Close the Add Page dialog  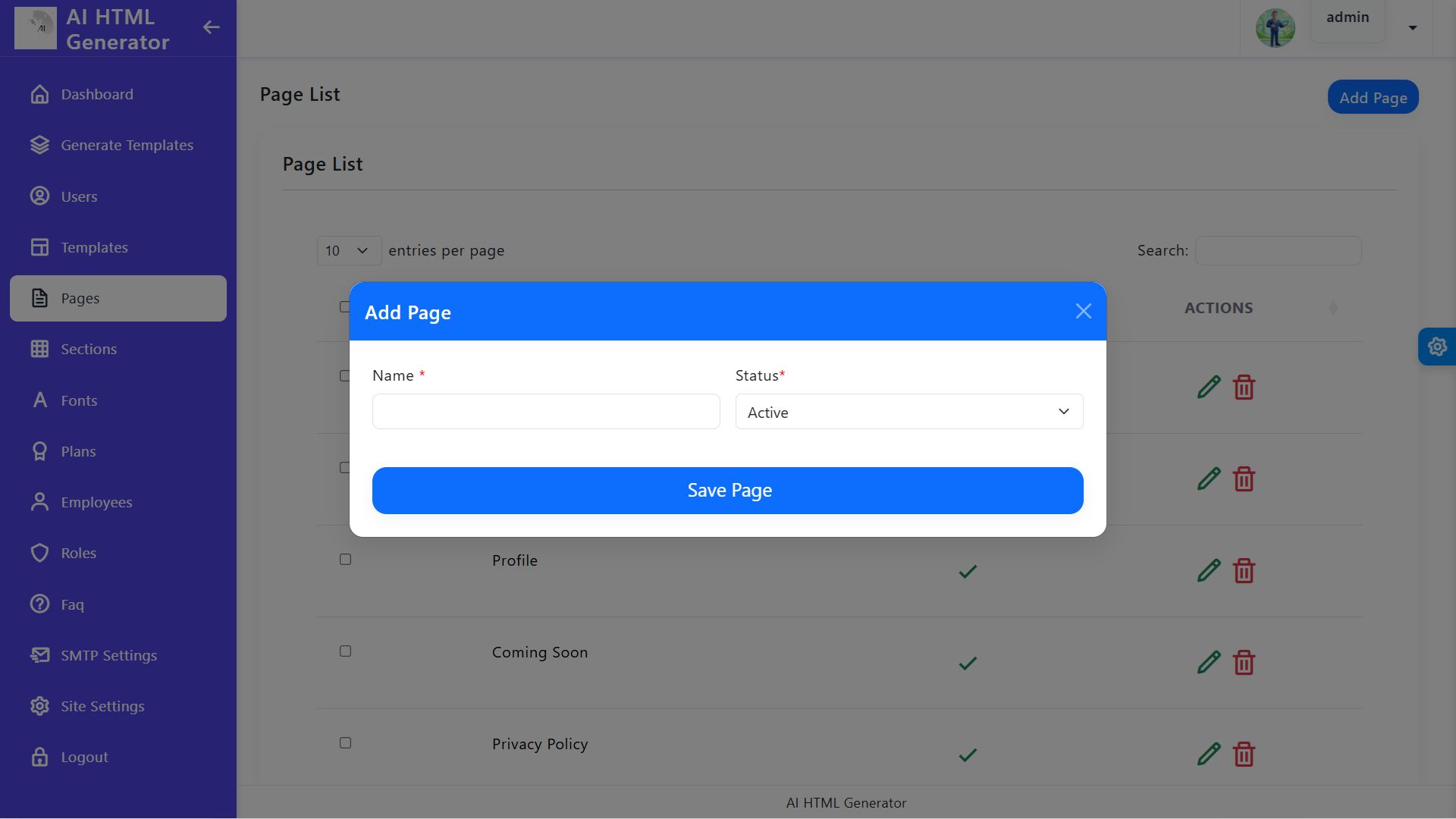click(x=1083, y=311)
